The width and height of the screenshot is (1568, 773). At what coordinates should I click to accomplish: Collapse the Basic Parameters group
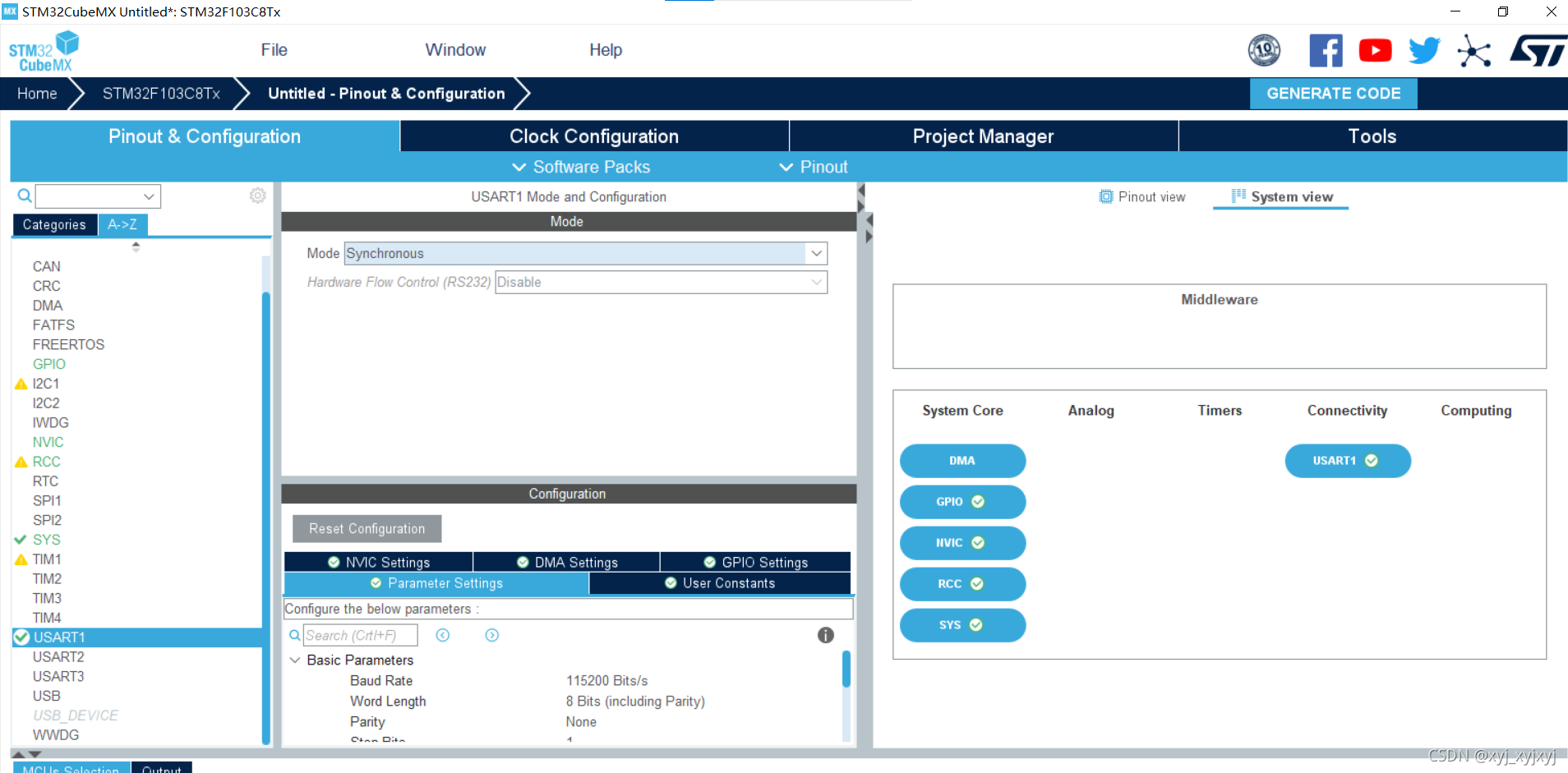pos(295,660)
